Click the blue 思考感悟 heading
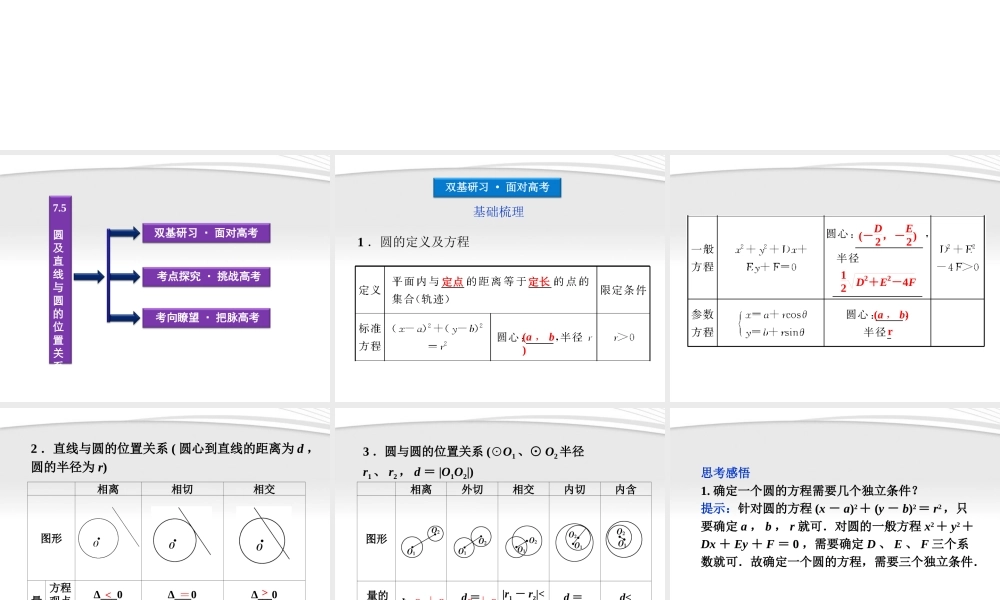 (x=725, y=472)
